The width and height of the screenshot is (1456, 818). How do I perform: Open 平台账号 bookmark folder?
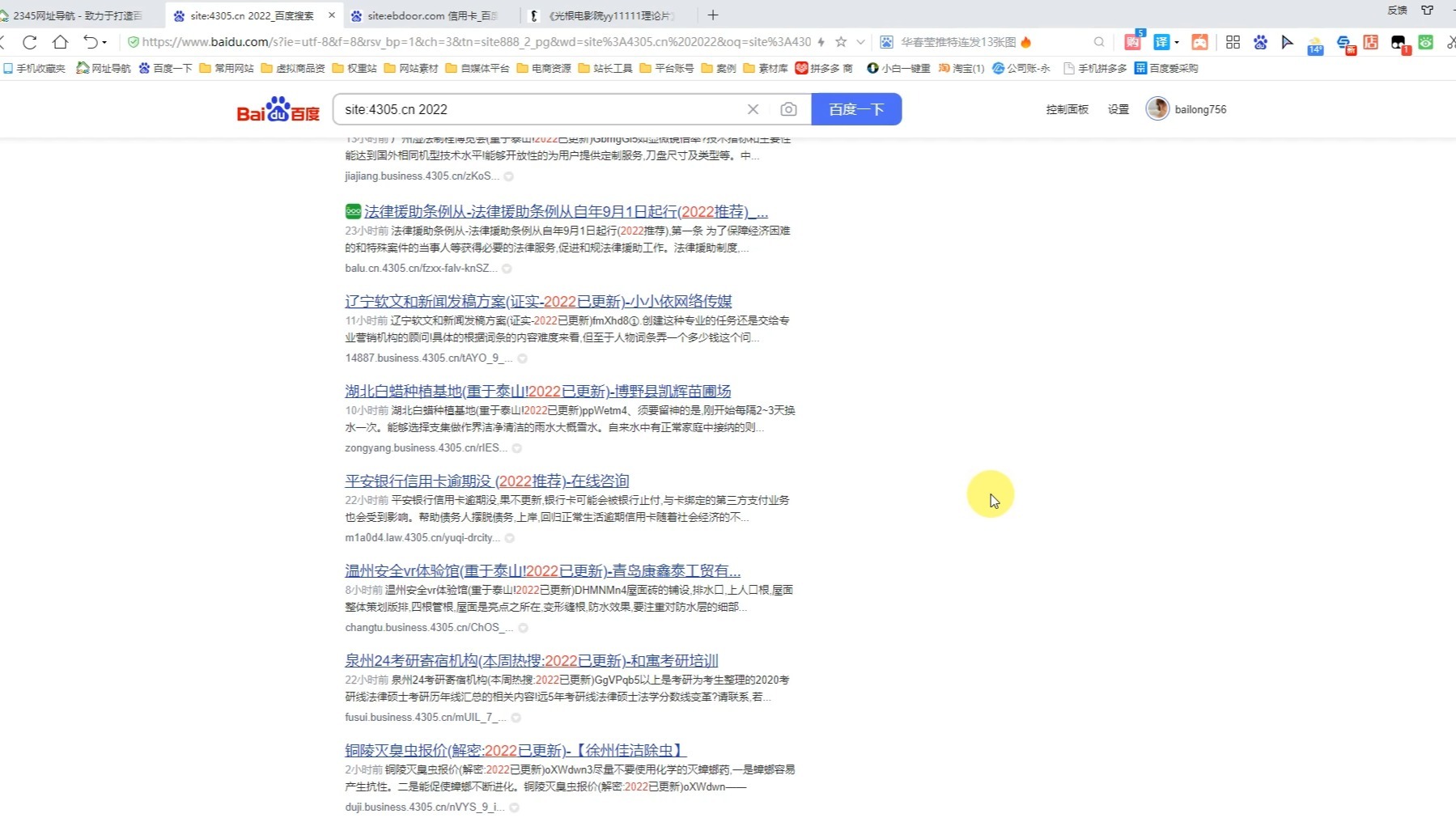pos(667,69)
